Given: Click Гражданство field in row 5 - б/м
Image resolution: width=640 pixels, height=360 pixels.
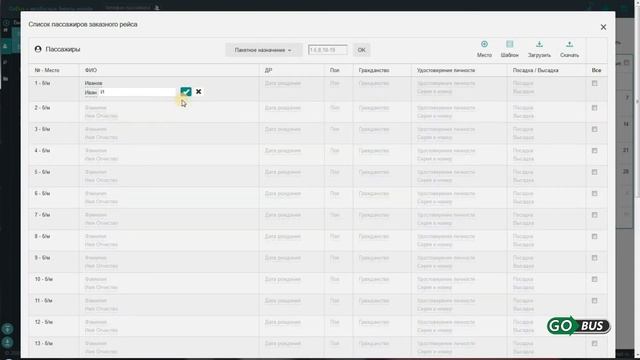Looking at the screenshot, I should point(373,172).
